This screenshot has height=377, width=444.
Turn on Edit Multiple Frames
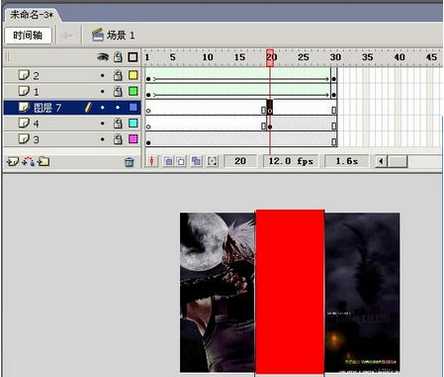pyautogui.click(x=196, y=161)
